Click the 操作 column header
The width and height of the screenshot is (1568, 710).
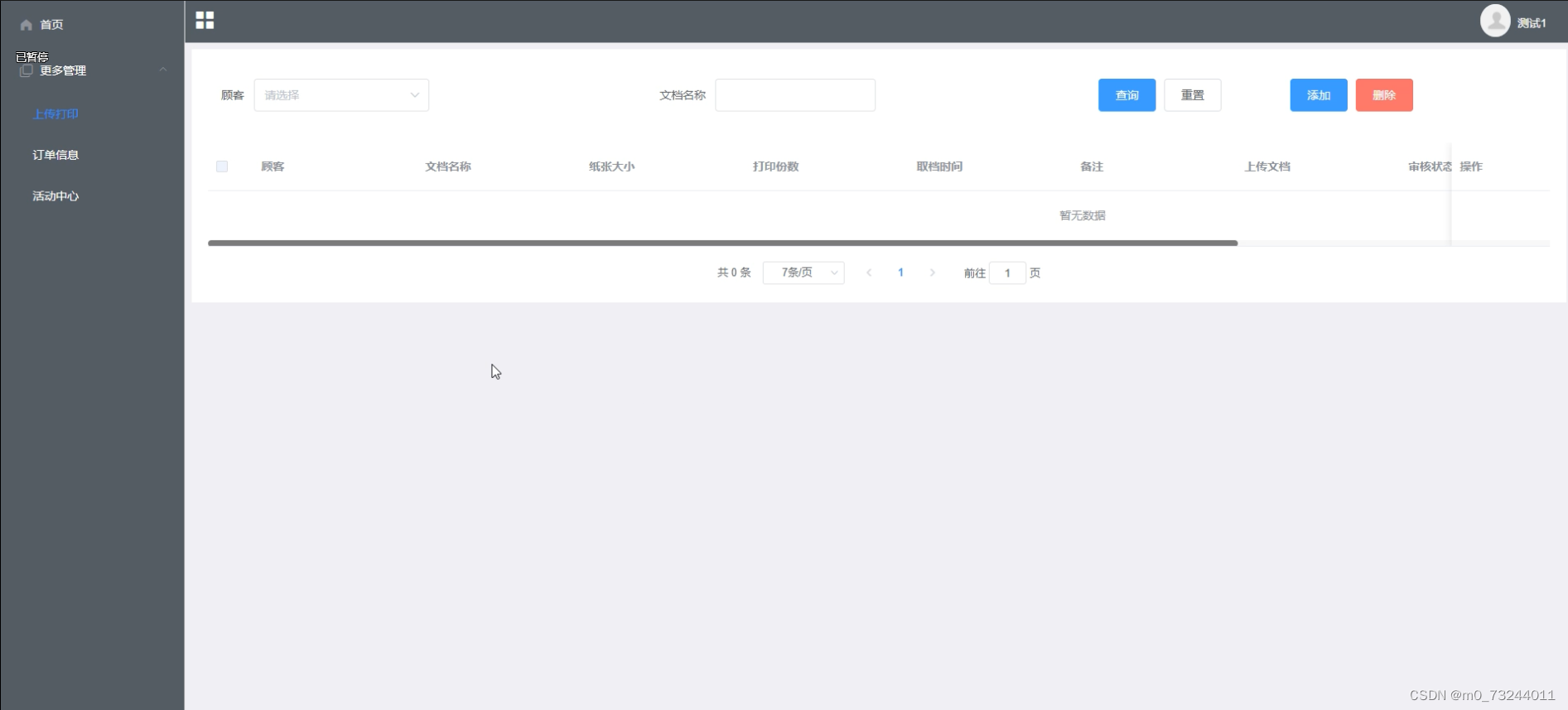coord(1471,167)
